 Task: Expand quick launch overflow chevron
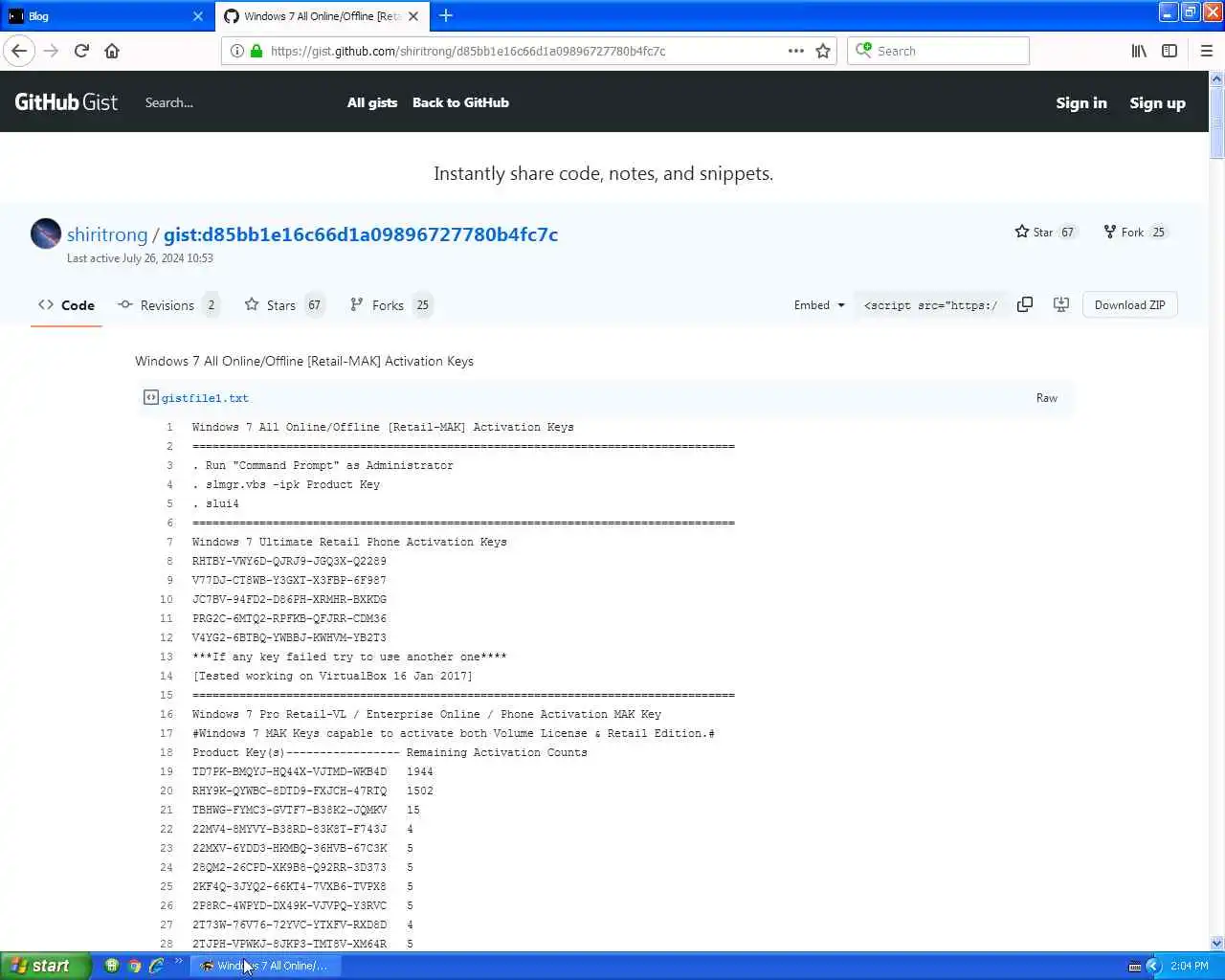[x=178, y=962]
